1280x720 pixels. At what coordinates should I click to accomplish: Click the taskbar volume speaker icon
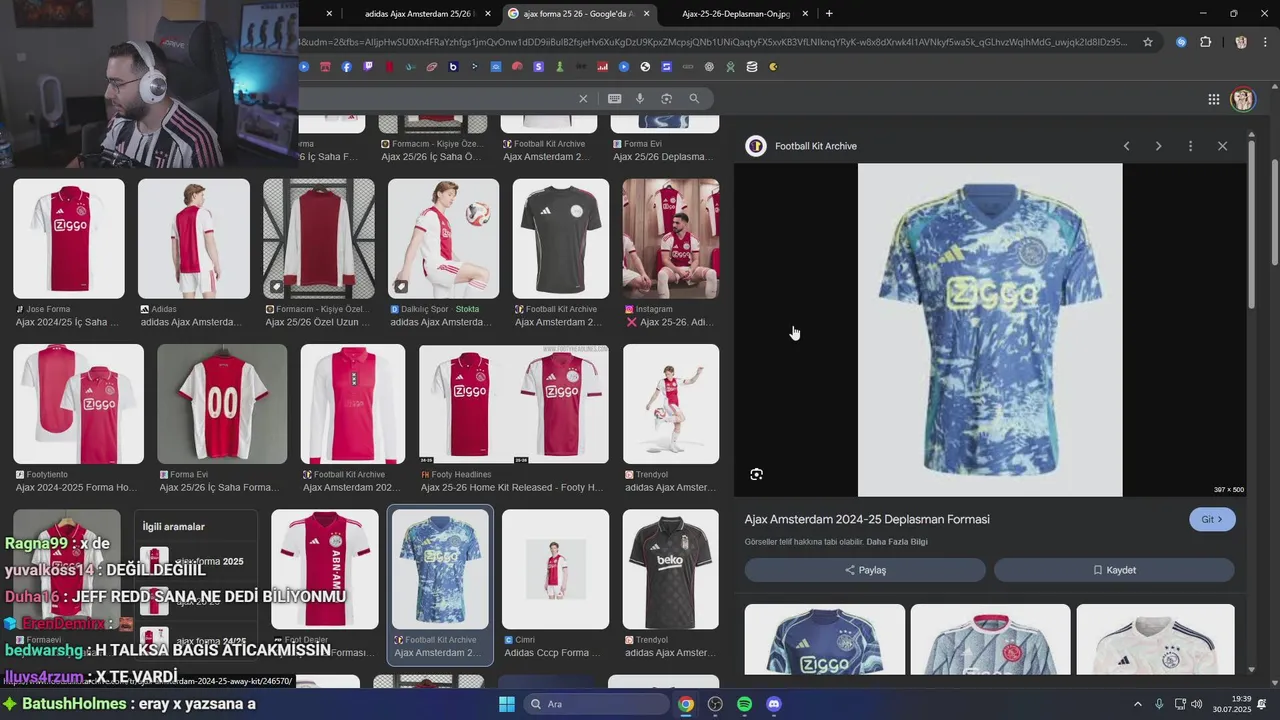coord(1198,704)
